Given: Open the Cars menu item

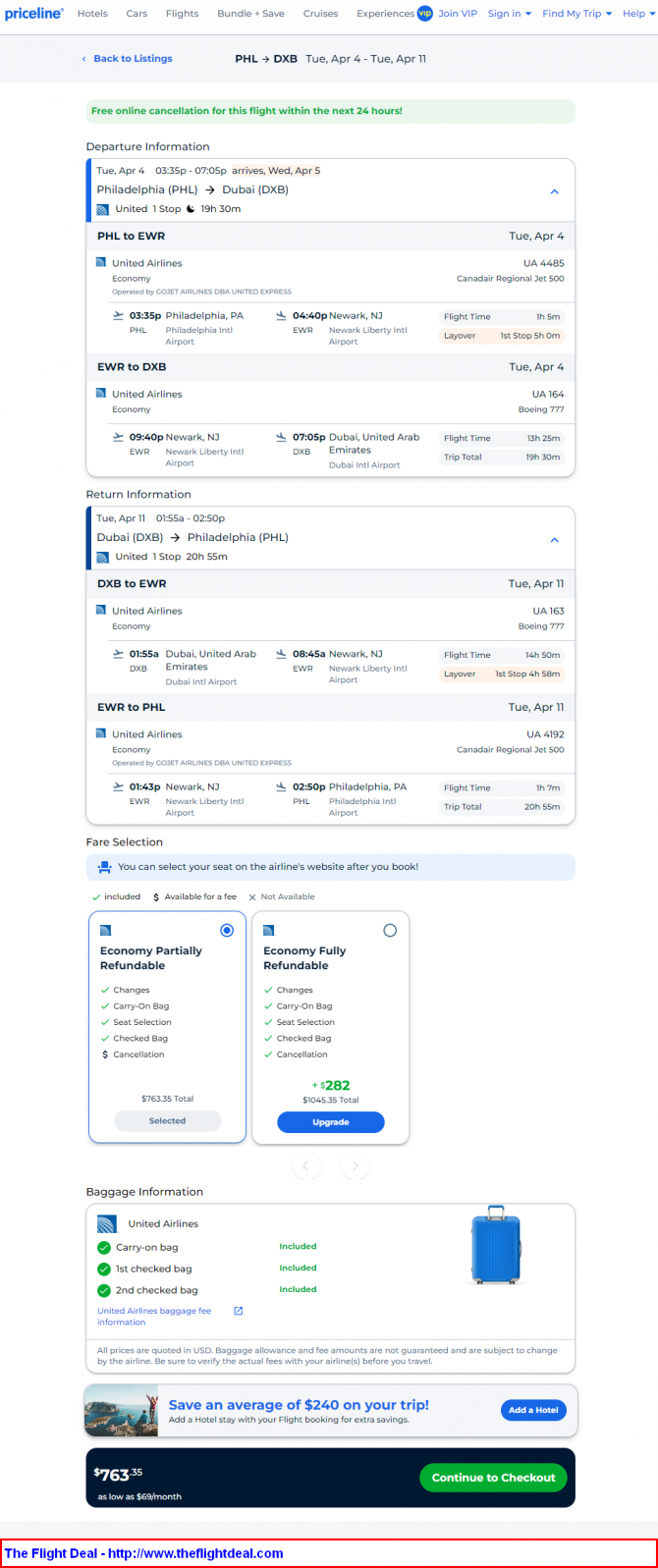Looking at the screenshot, I should point(137,14).
